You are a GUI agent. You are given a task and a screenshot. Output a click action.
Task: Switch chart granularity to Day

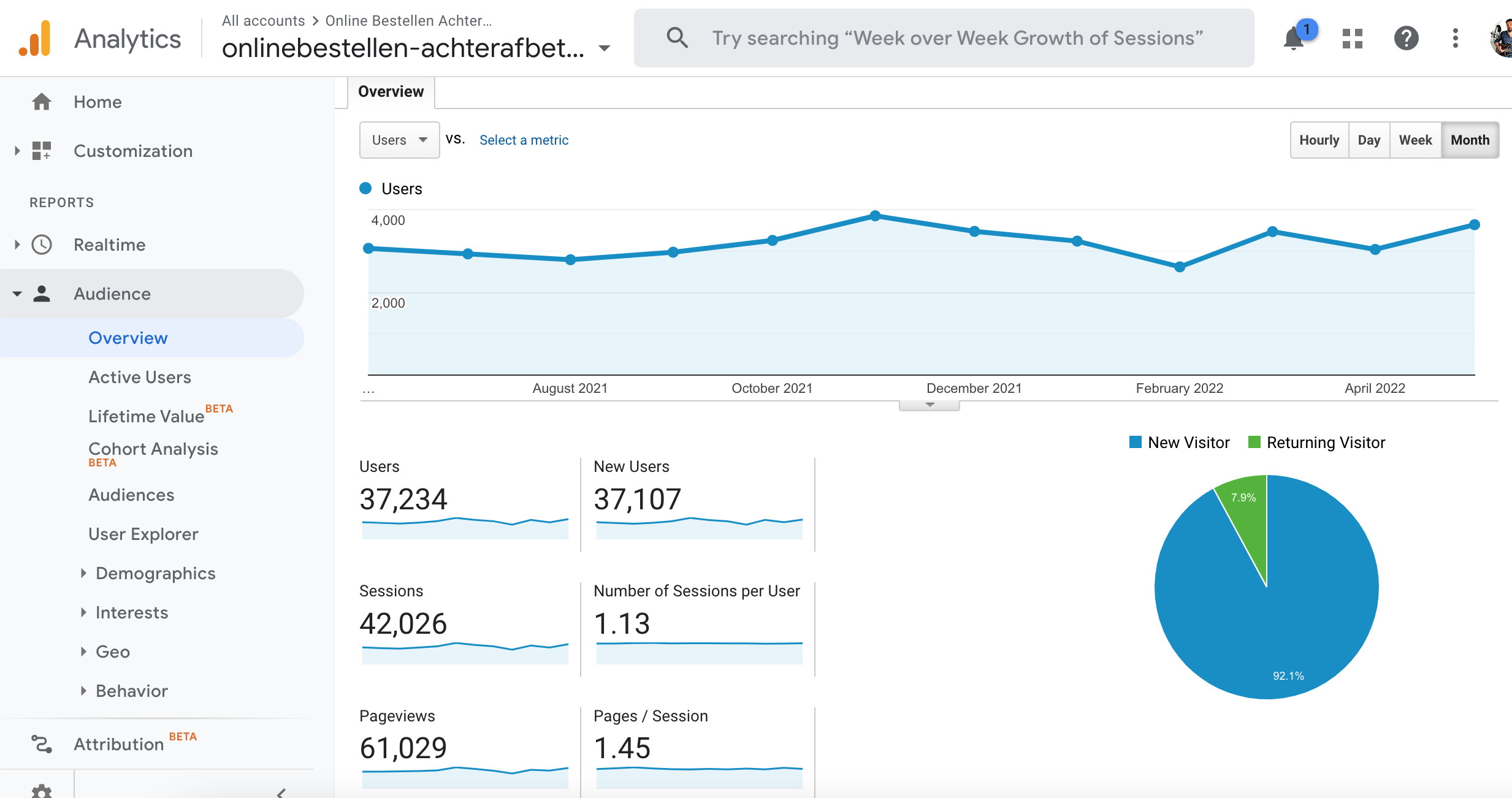[1369, 140]
